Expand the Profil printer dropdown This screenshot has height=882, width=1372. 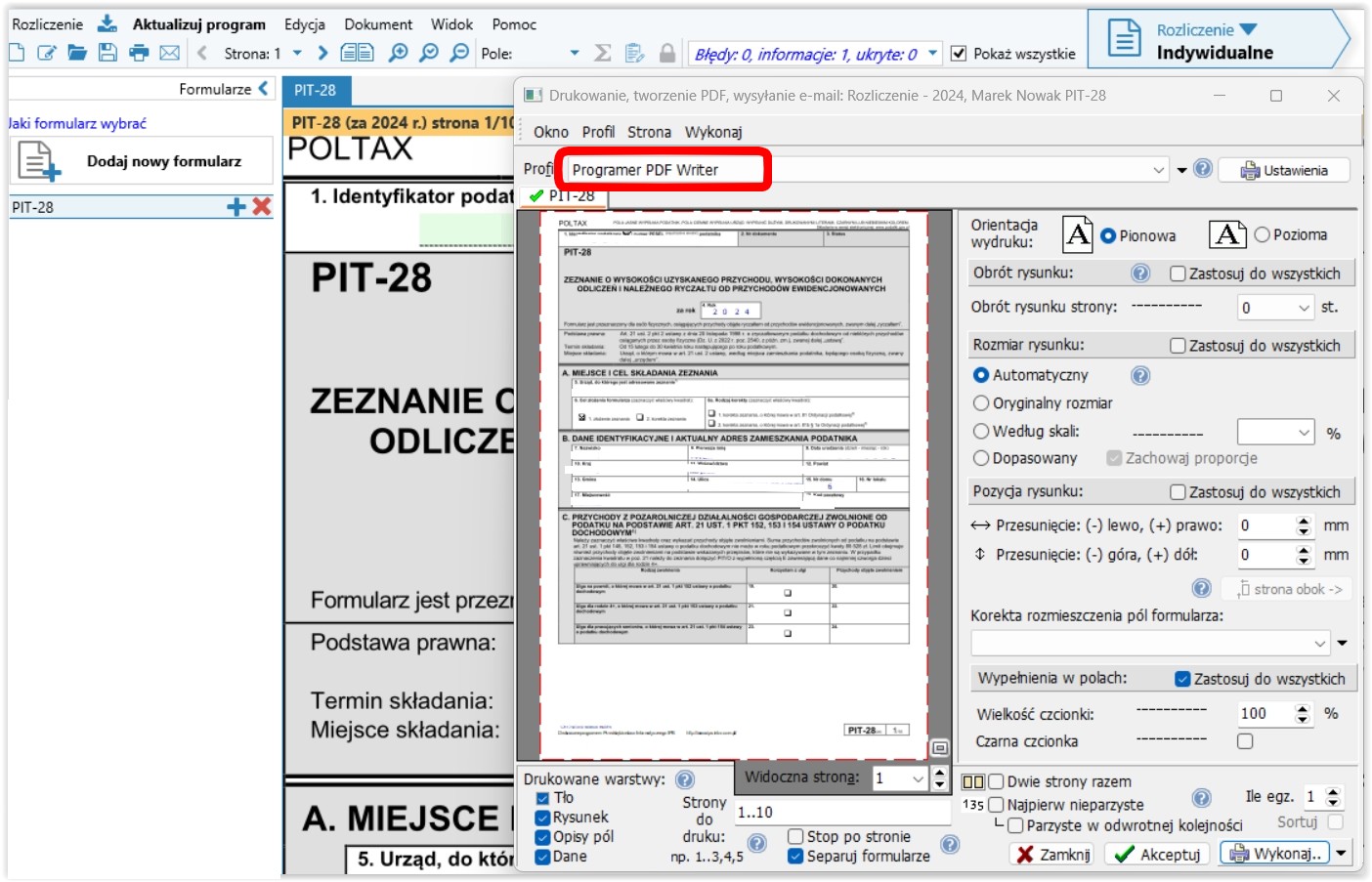point(1159,170)
